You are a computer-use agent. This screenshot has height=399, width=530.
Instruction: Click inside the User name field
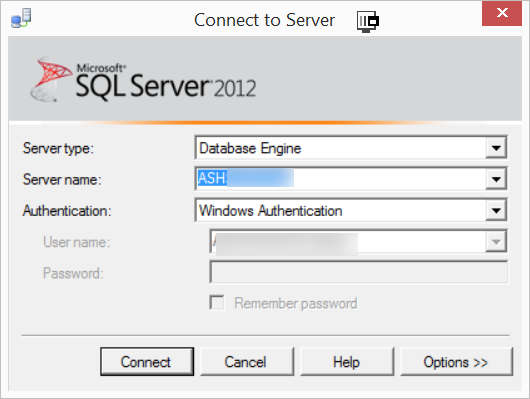tap(348, 241)
